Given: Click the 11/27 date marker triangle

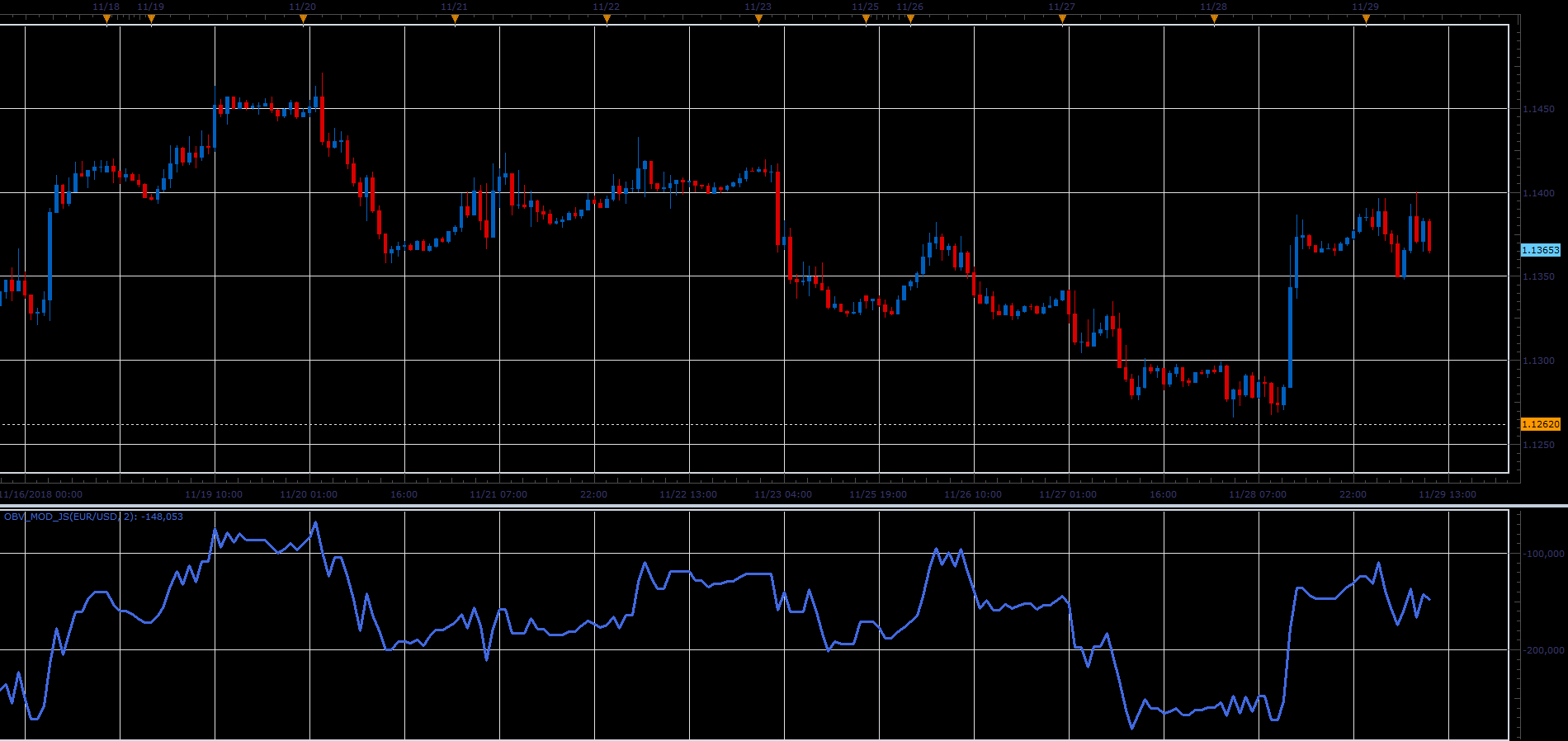Looking at the screenshot, I should 1062,19.
